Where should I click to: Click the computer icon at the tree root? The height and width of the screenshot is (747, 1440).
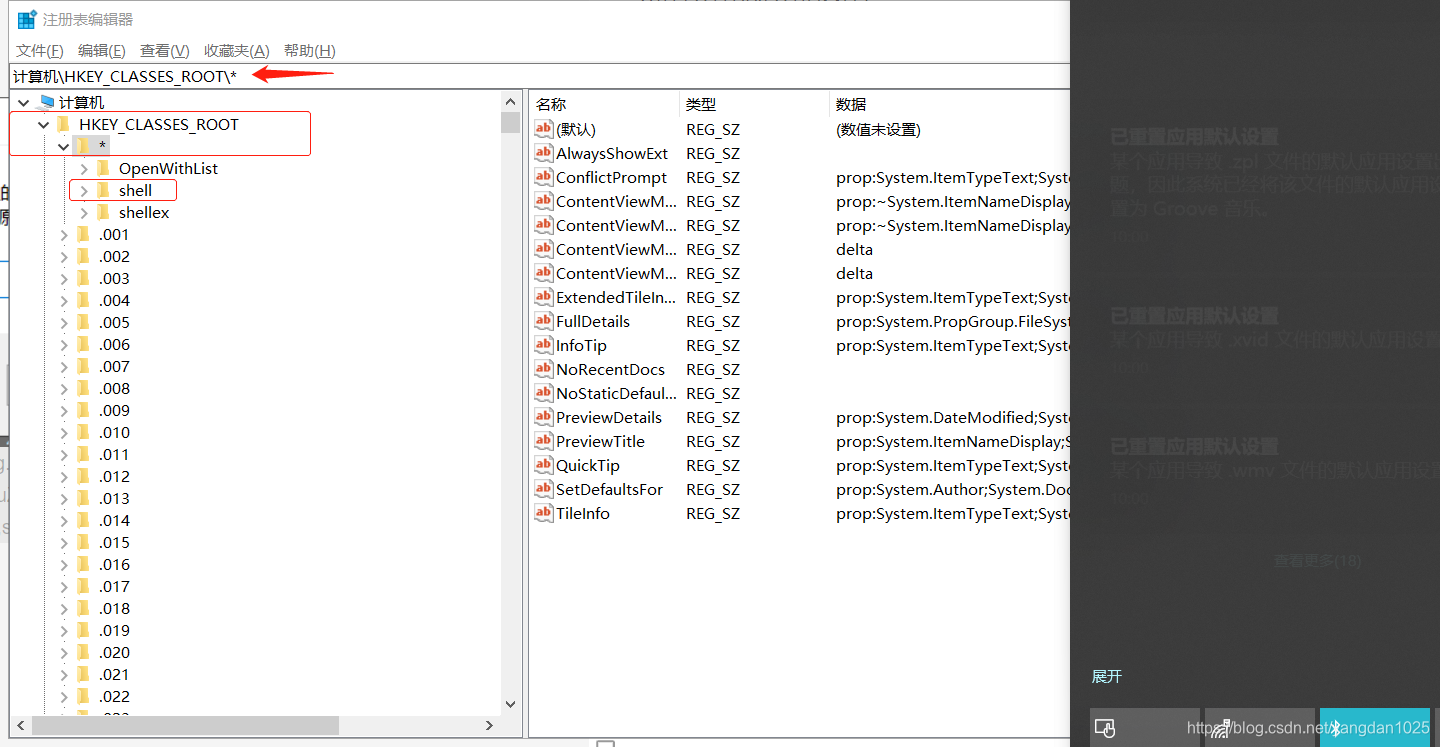pyautogui.click(x=45, y=102)
